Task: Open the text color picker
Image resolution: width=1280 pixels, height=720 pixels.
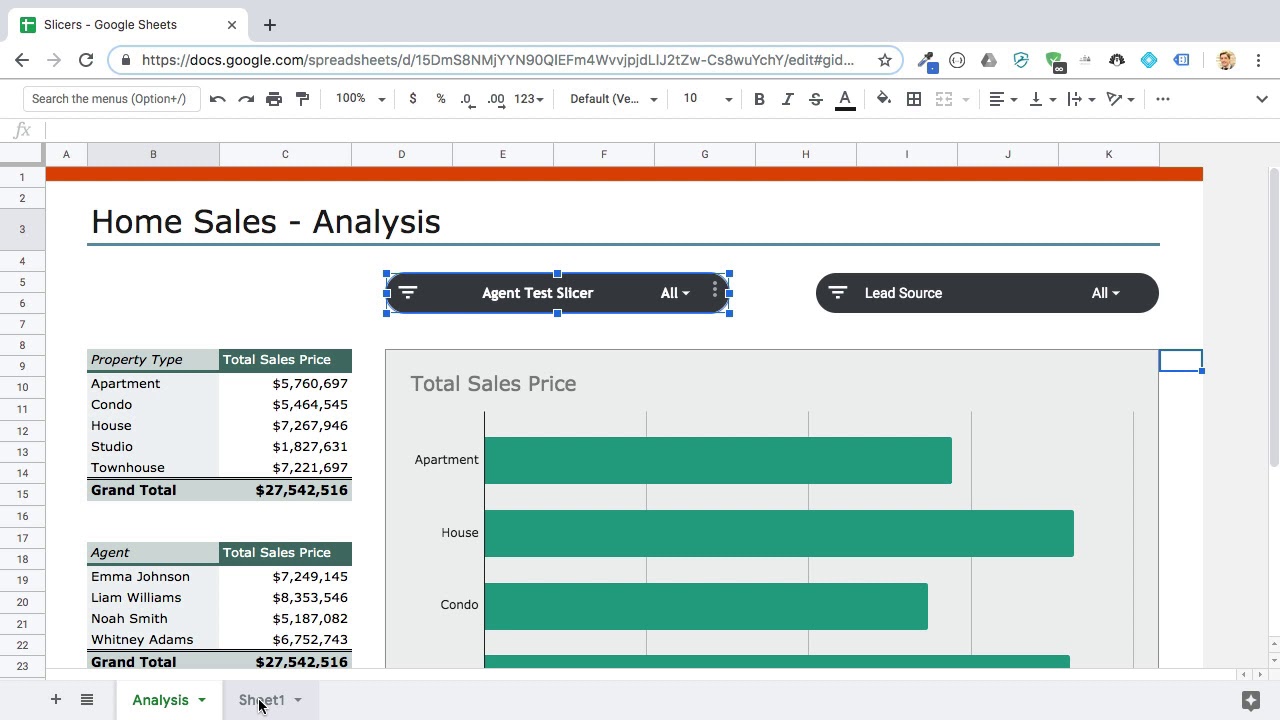Action: (x=845, y=99)
